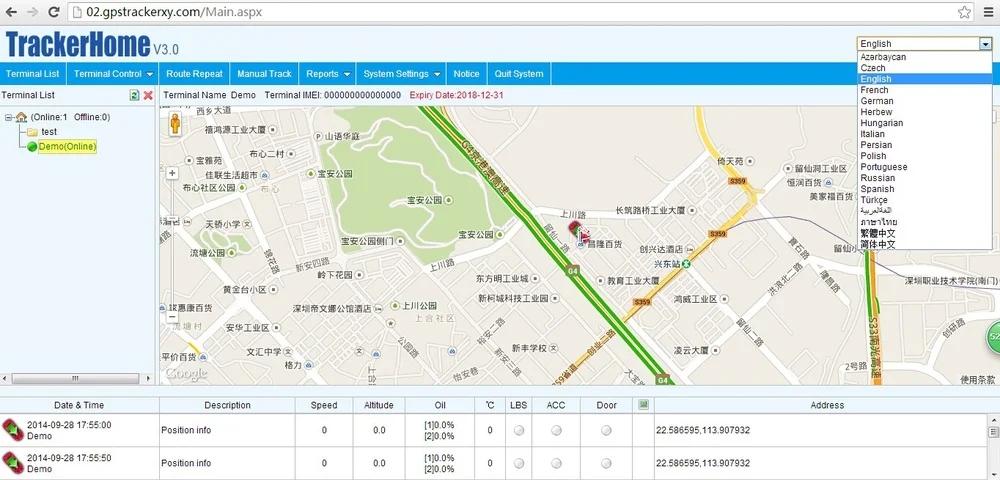Reload the page in browser
This screenshot has width=1000, height=480.
click(x=54, y=11)
